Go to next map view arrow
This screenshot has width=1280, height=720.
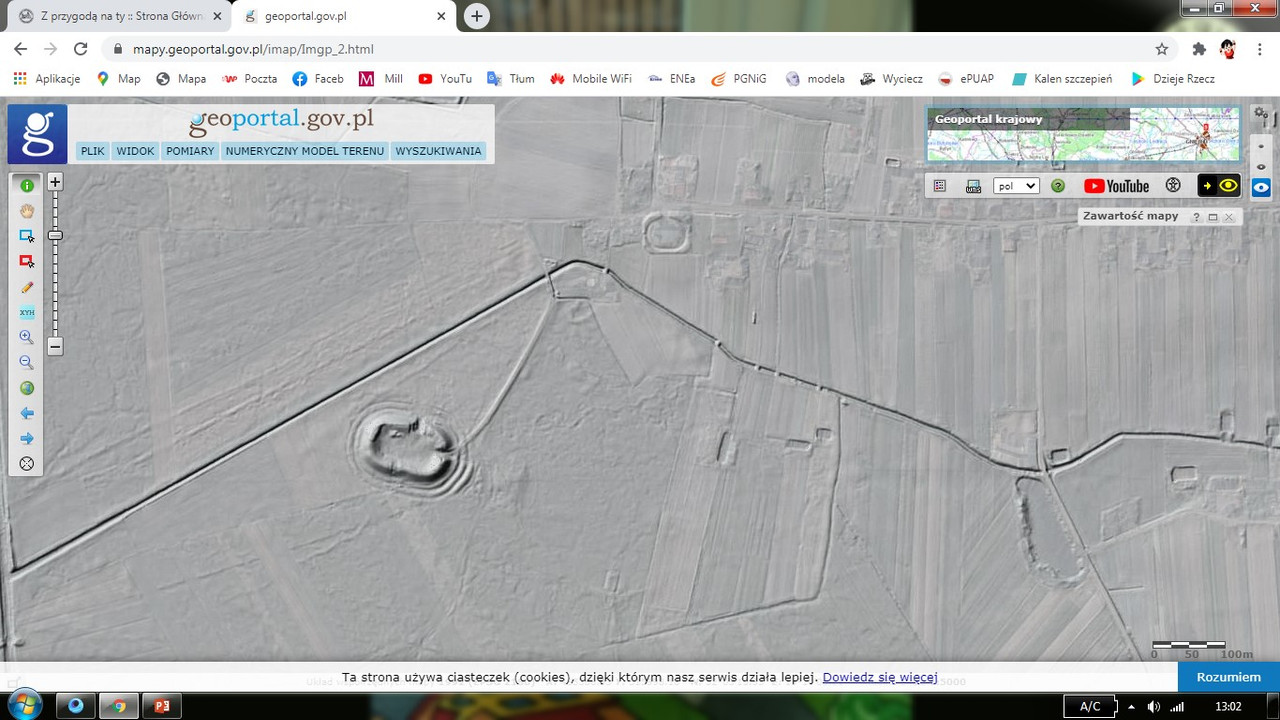pos(27,439)
